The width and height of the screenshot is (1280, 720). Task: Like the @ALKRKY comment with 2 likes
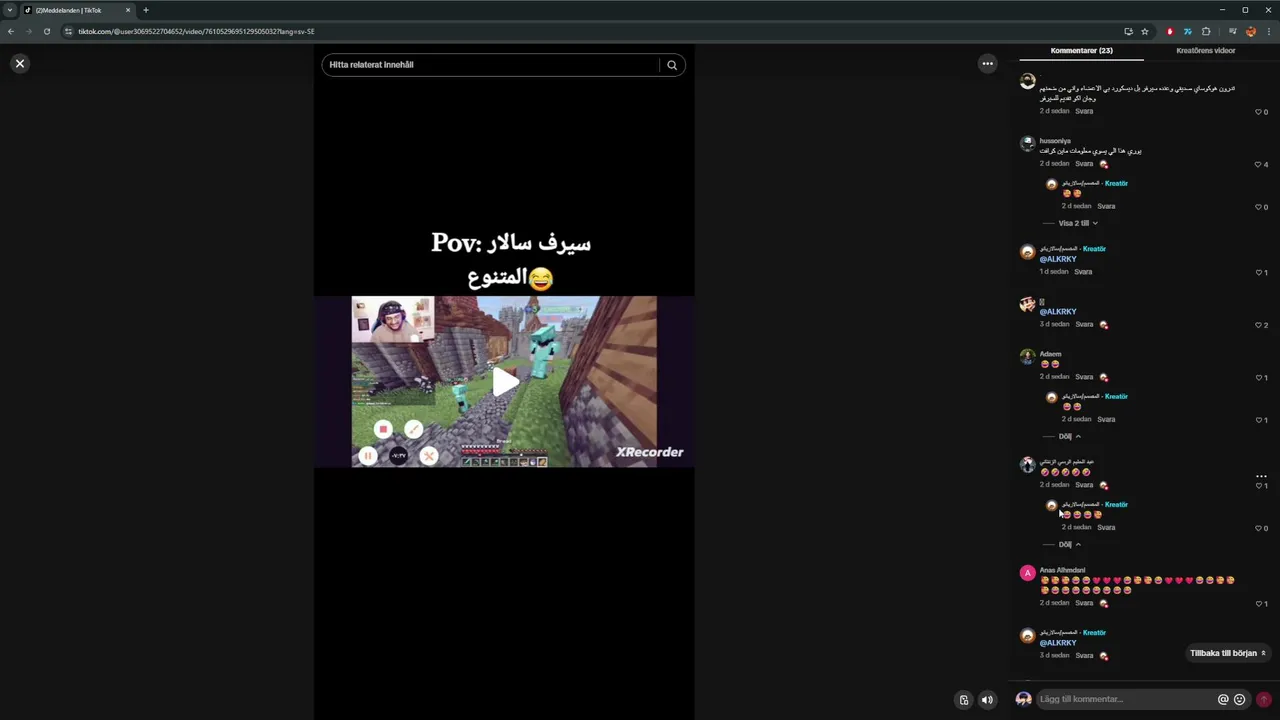coord(1258,325)
